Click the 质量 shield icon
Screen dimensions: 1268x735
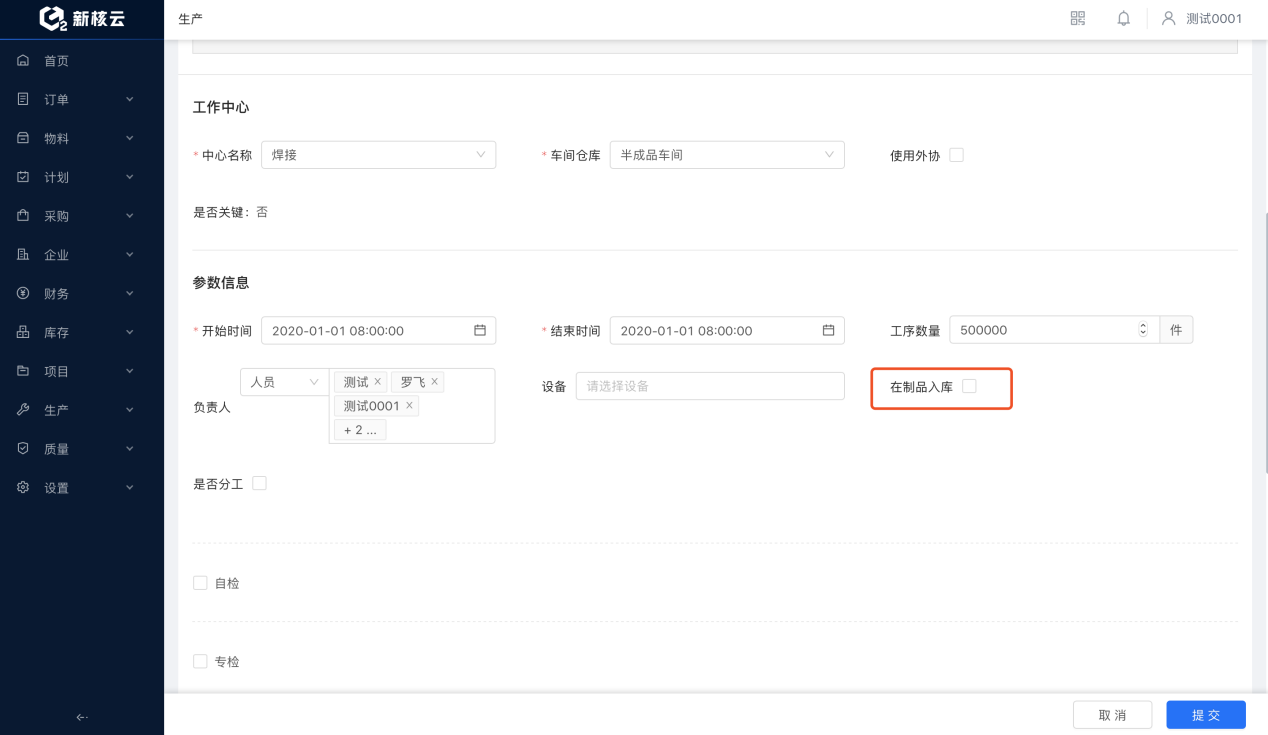[23, 449]
